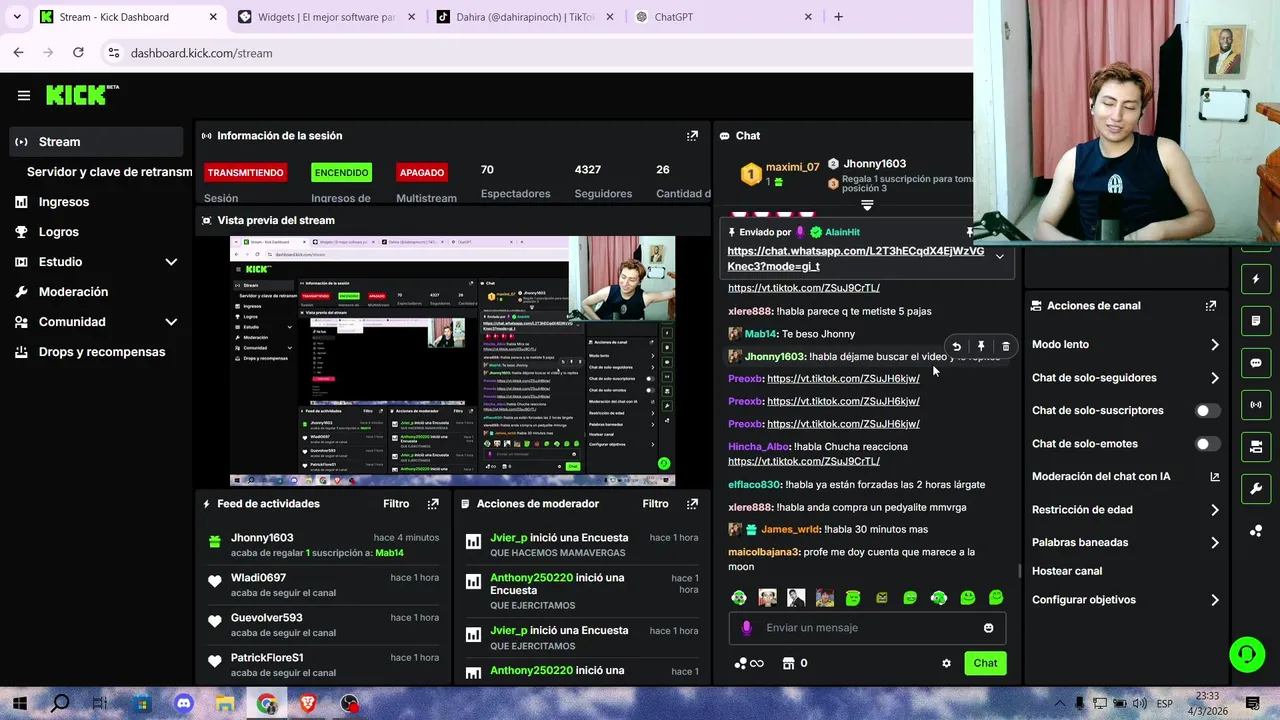
Task: Click username Mab14 in chat
Action: point(760,334)
